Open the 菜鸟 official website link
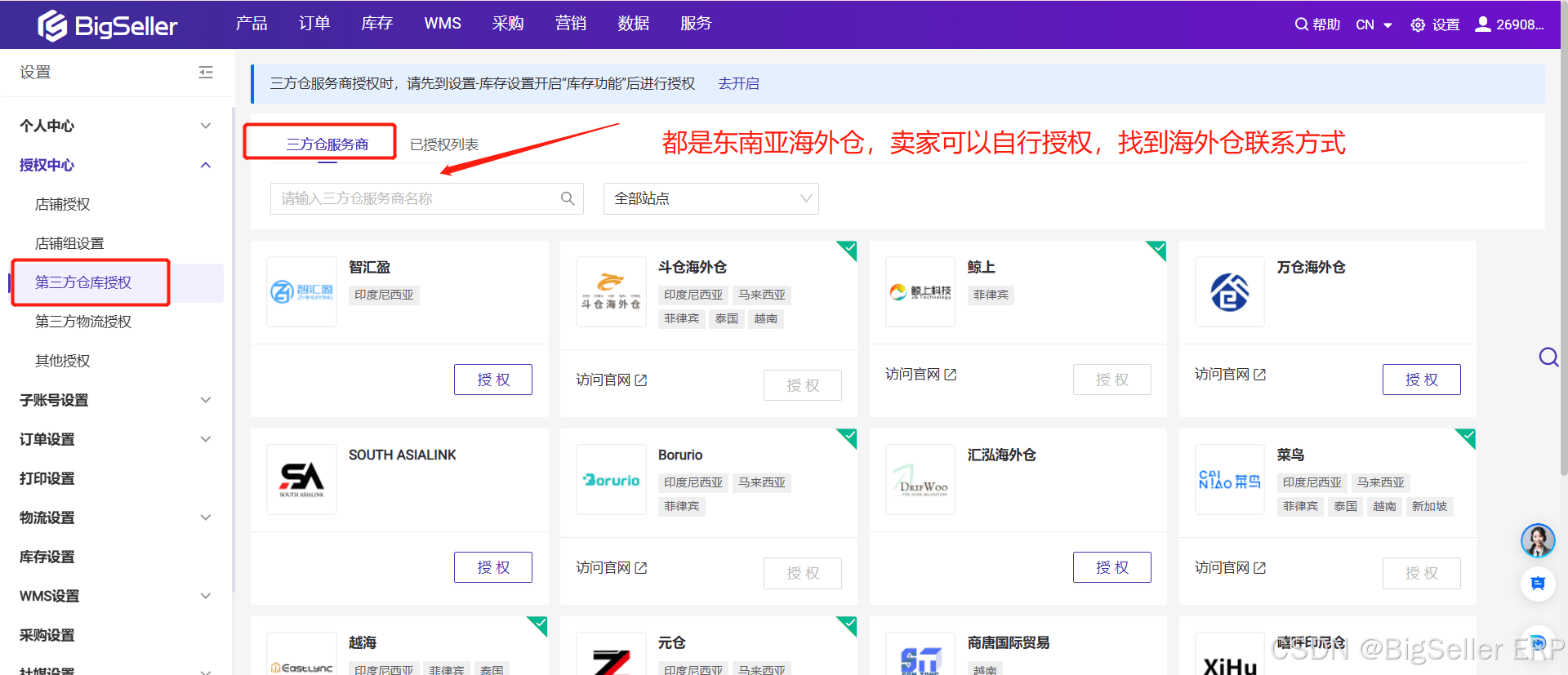The image size is (1568, 675). (1230, 568)
